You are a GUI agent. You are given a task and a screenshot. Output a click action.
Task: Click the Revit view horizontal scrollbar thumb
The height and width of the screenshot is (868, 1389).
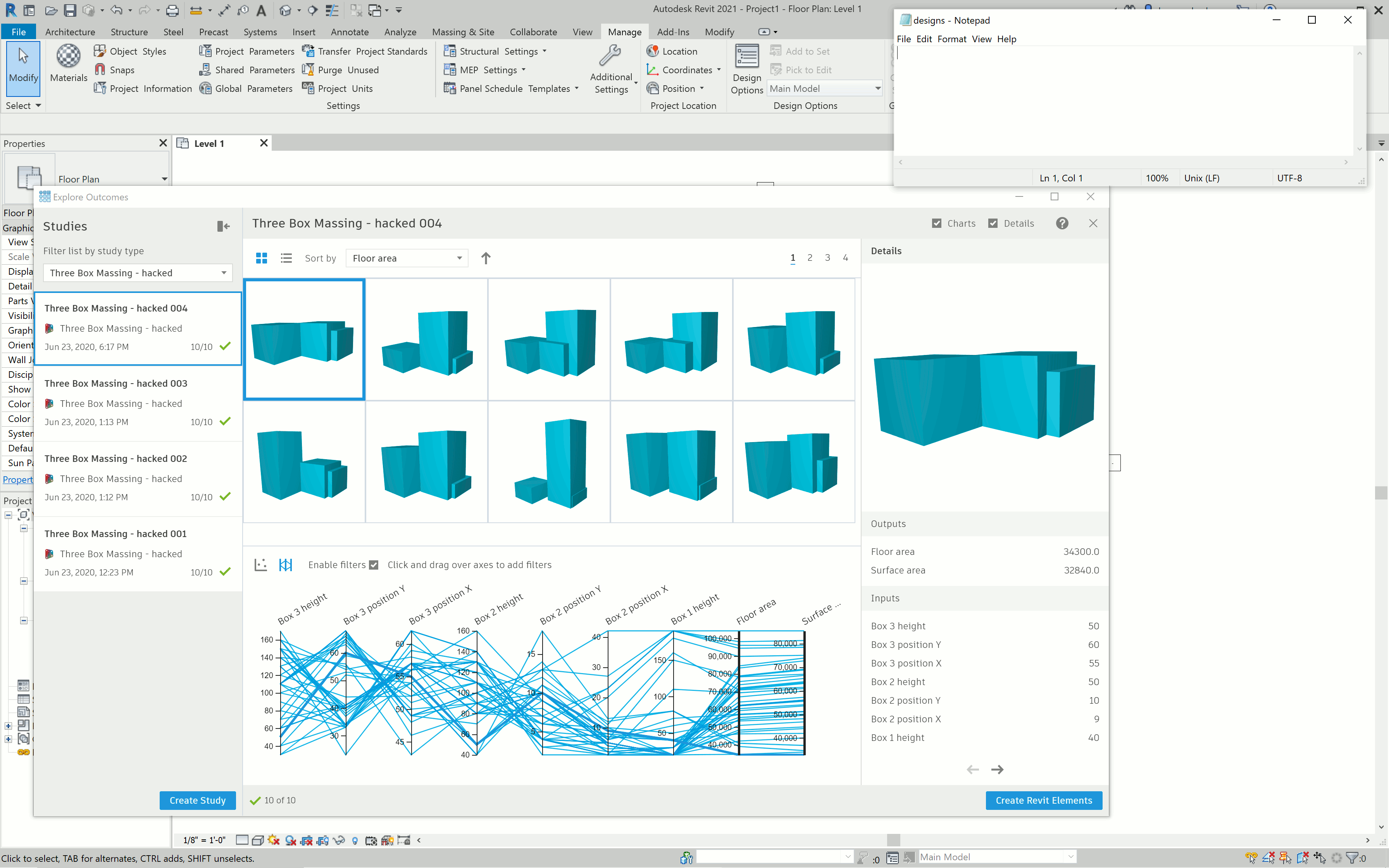pyautogui.click(x=893, y=840)
